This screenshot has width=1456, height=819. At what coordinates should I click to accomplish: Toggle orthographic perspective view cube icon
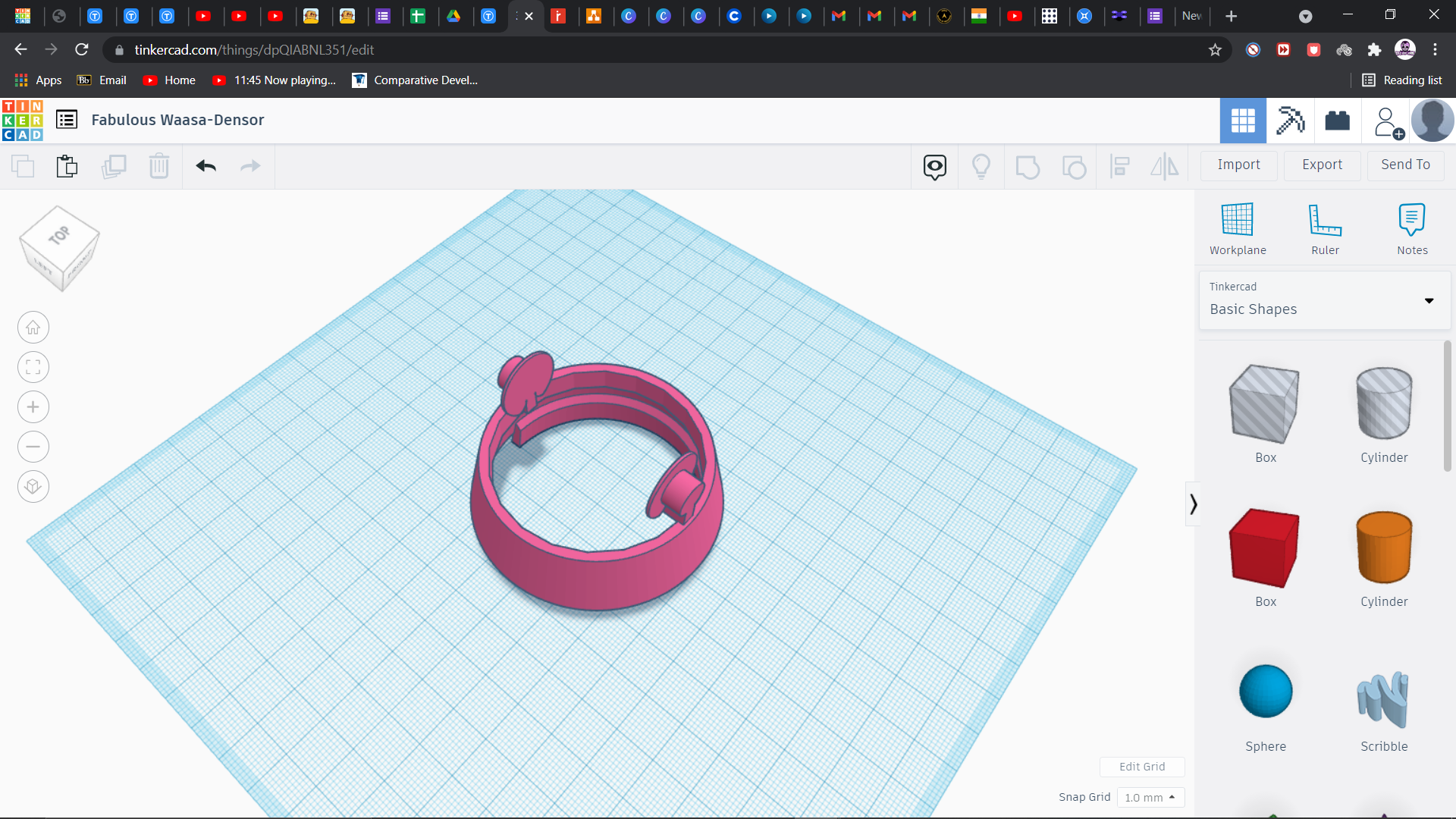(33, 486)
